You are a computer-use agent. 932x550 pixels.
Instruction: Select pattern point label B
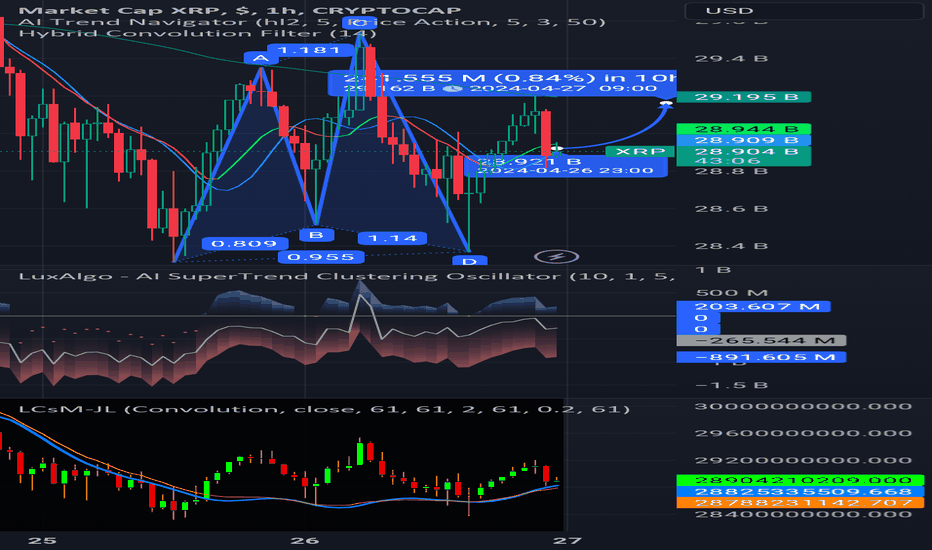tap(316, 235)
